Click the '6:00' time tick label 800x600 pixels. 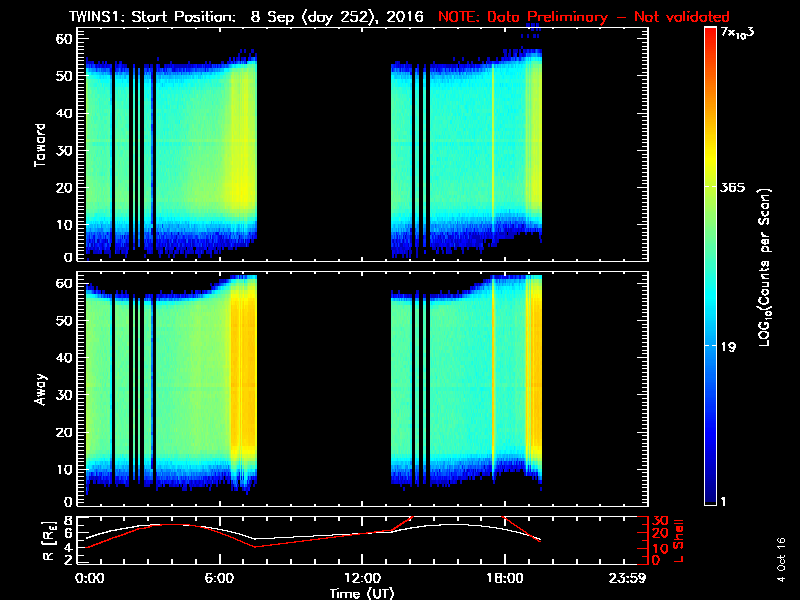point(219,578)
